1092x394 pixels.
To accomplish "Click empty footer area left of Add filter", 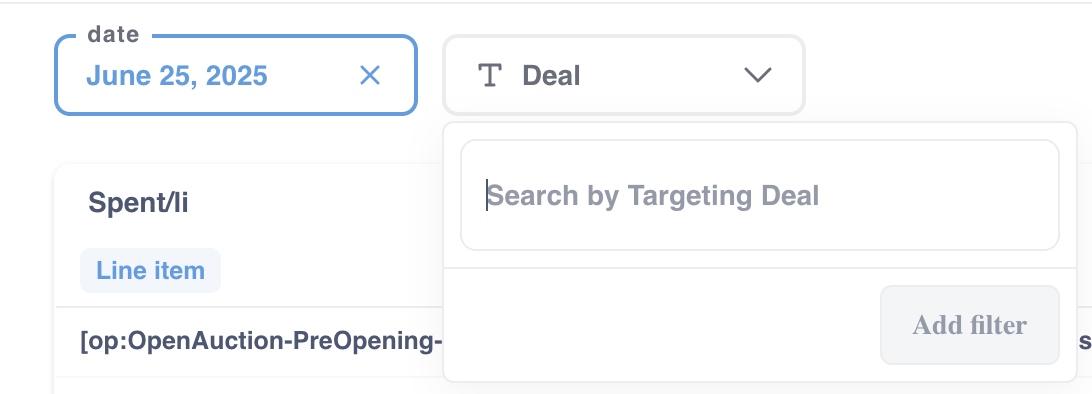I will [x=662, y=324].
